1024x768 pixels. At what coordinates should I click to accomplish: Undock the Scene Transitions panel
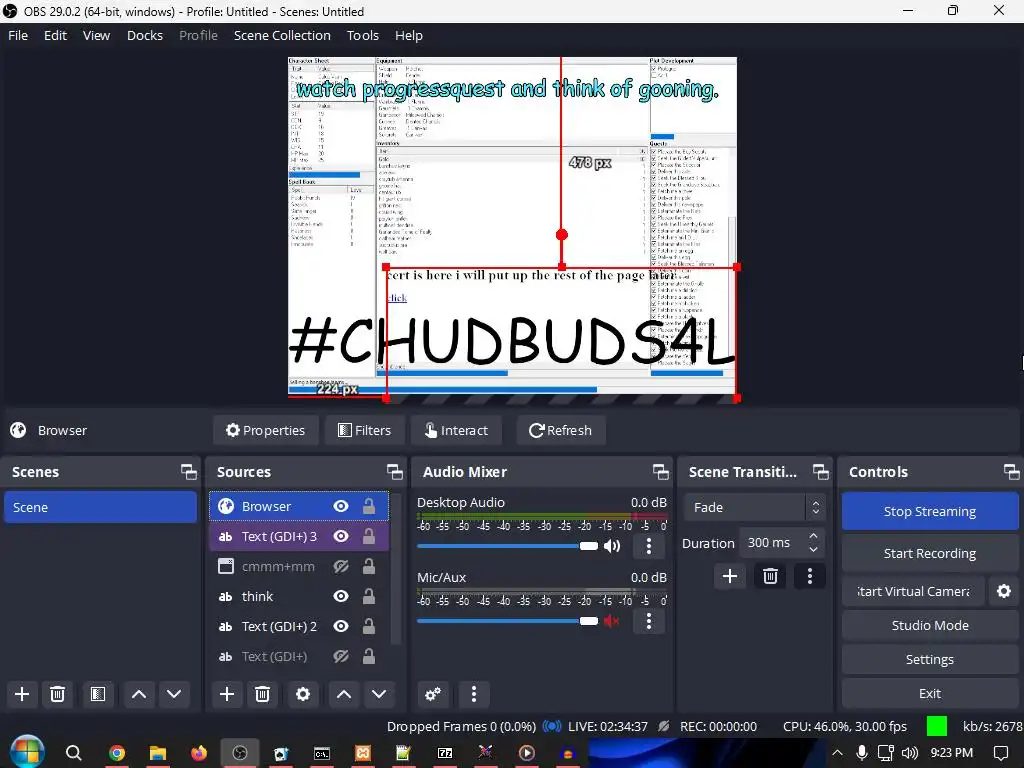821,472
